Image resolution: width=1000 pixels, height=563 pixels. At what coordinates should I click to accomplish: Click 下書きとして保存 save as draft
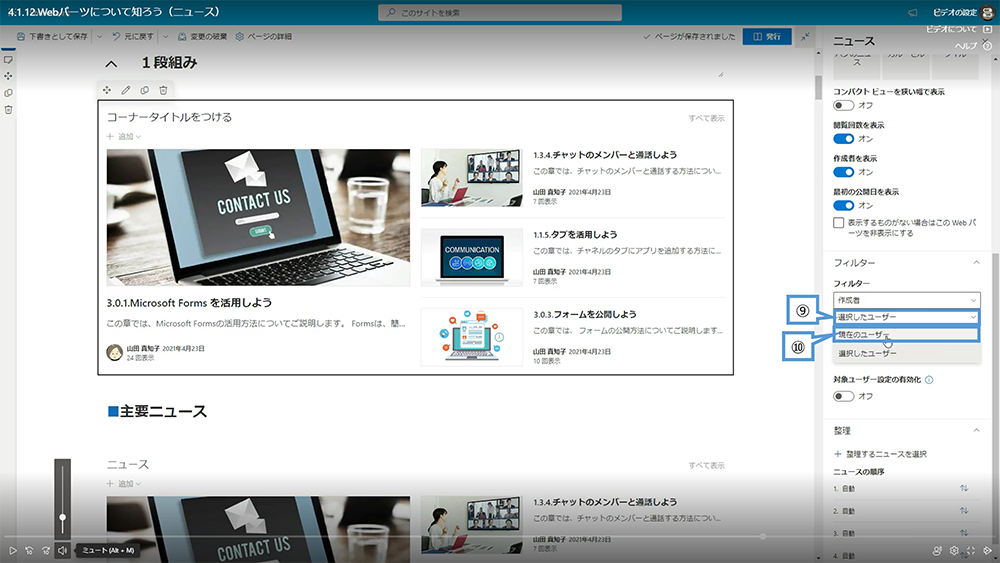(x=52, y=36)
